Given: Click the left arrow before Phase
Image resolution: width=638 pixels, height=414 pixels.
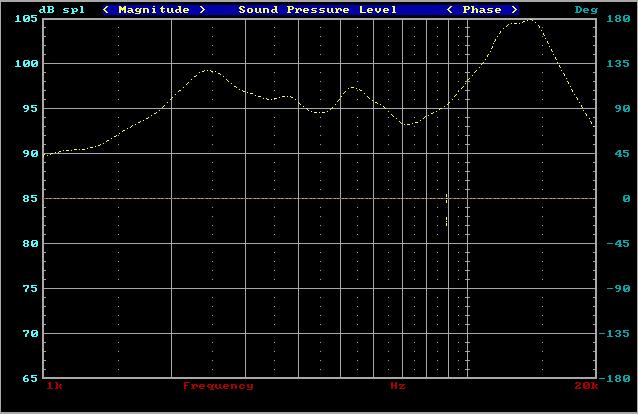Looking at the screenshot, I should [450, 9].
